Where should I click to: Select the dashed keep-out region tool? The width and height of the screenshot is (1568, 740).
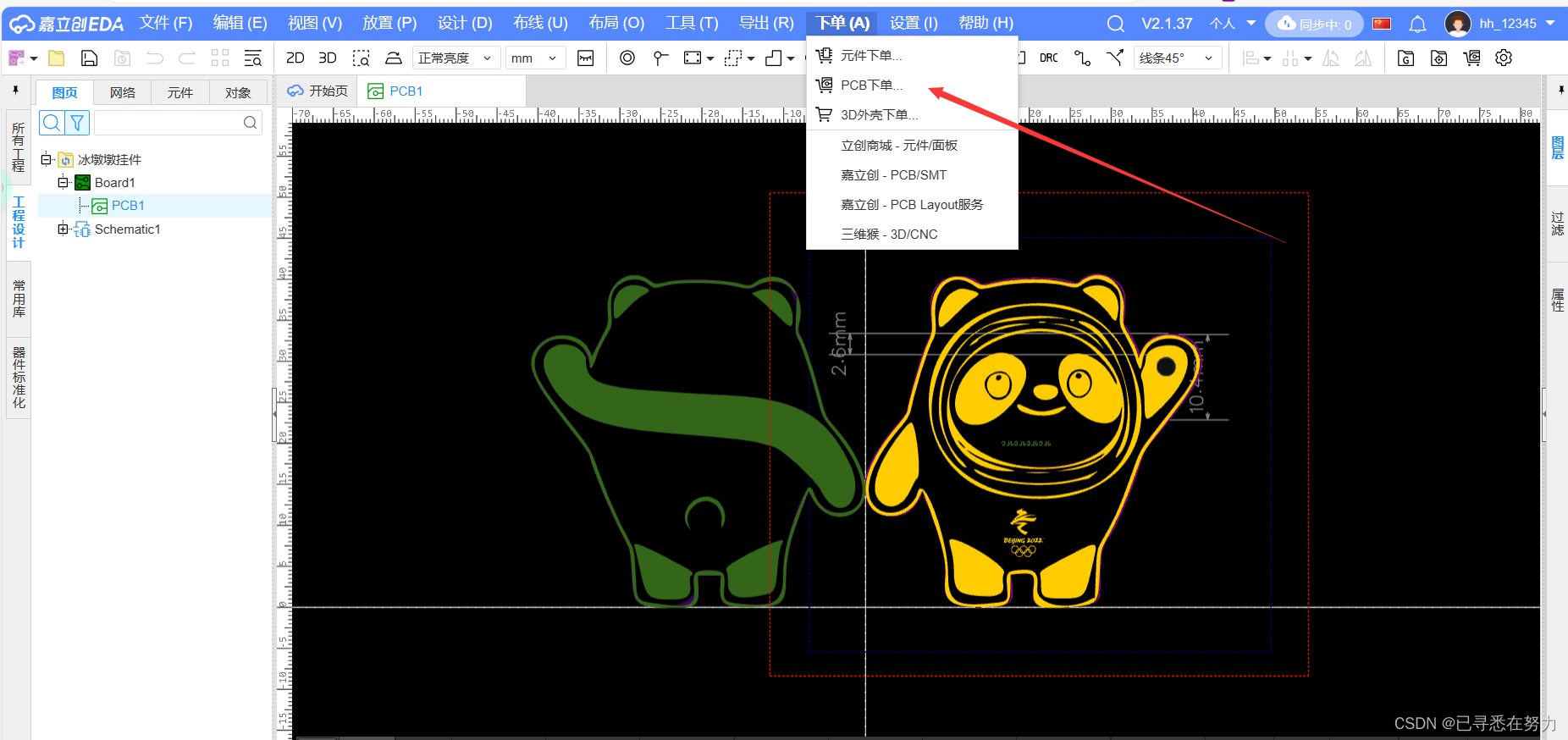pyautogui.click(x=733, y=58)
